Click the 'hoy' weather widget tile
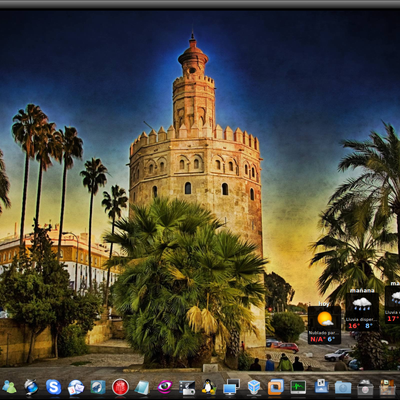The image size is (400, 400). 324,325
